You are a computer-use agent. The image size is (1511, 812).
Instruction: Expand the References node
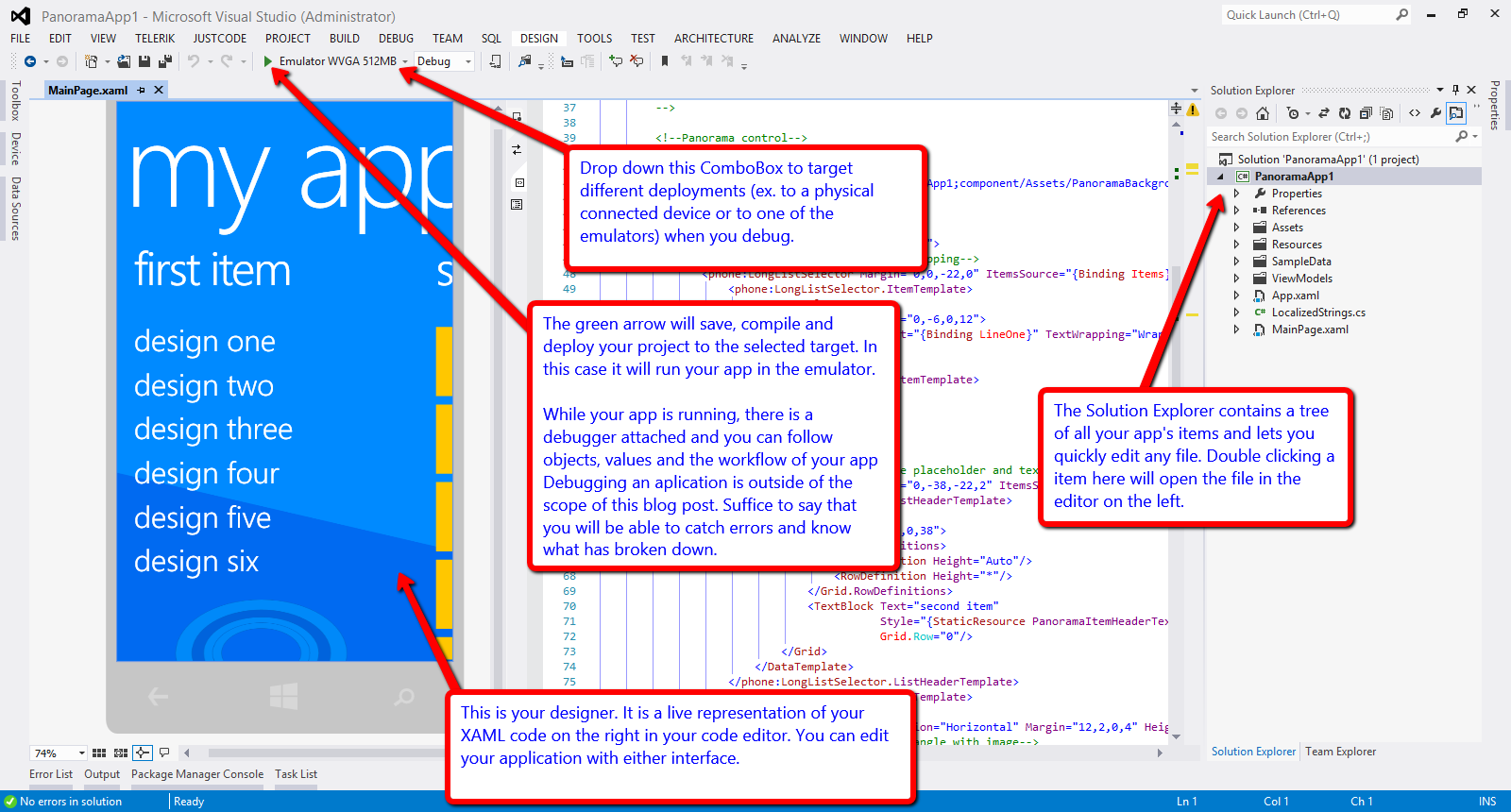tap(1236, 211)
